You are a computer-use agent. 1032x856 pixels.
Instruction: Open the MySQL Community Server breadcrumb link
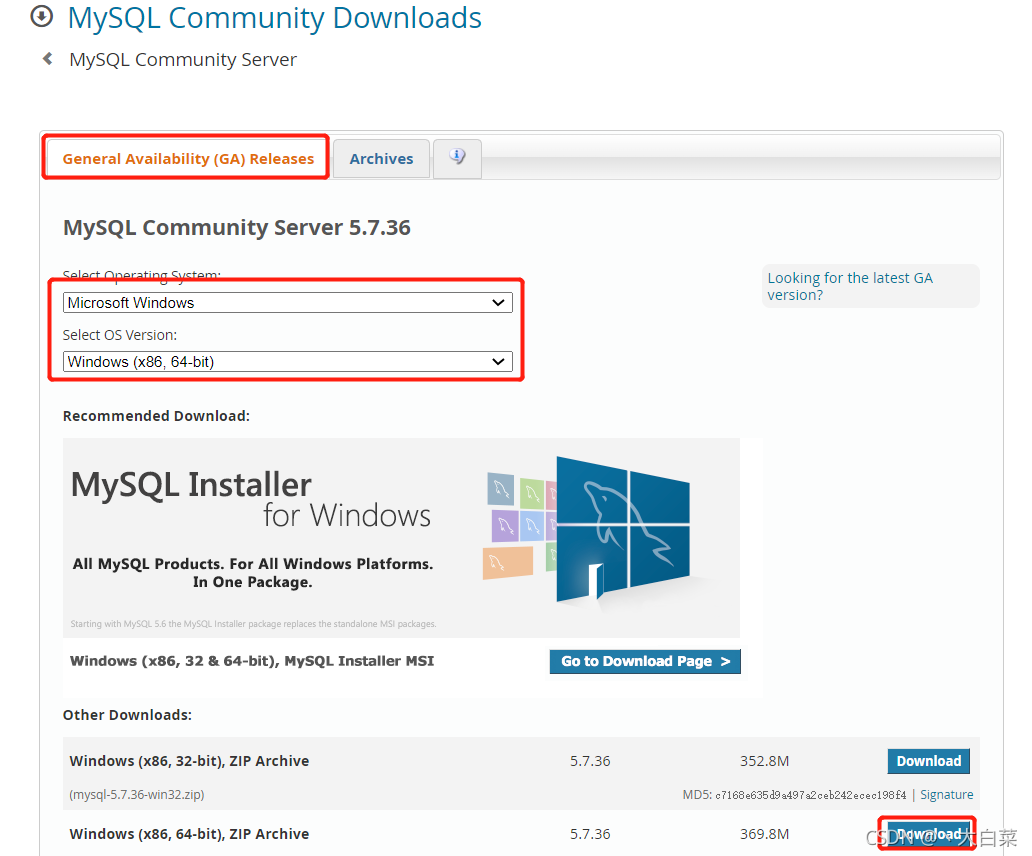point(183,60)
